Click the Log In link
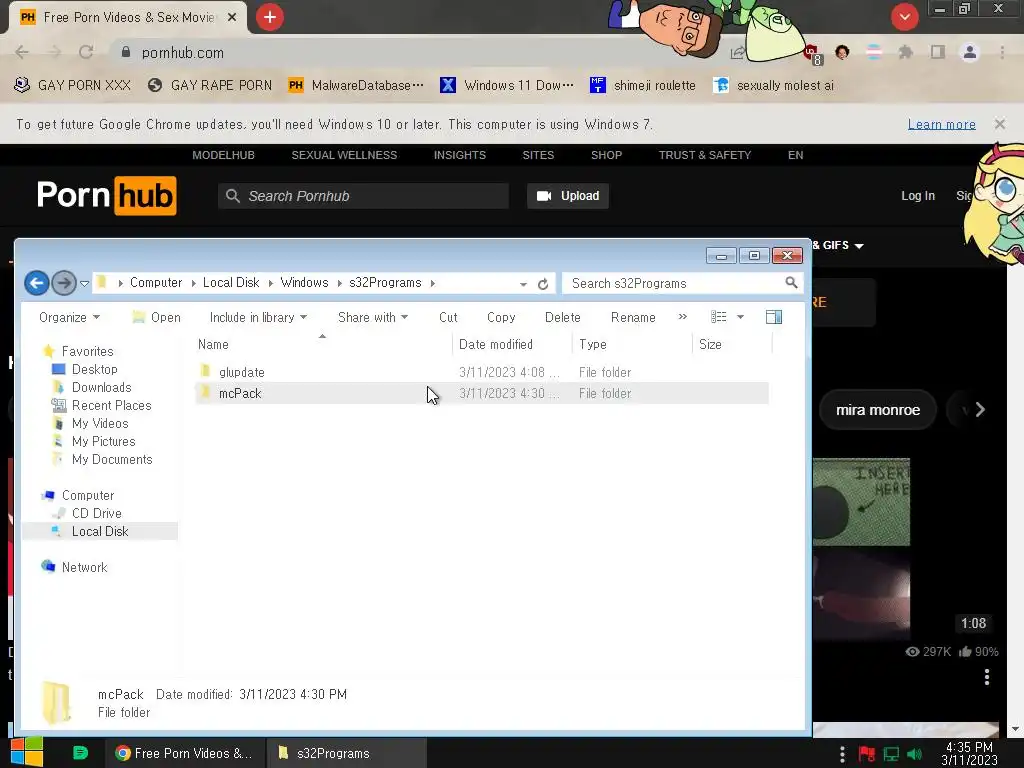Image resolution: width=1024 pixels, height=768 pixels. 918,196
